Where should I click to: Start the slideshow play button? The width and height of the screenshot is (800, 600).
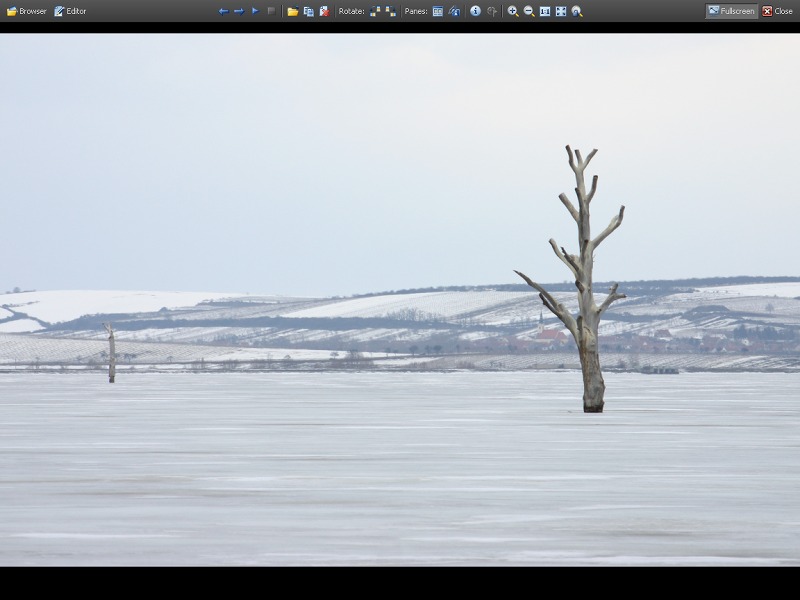255,11
